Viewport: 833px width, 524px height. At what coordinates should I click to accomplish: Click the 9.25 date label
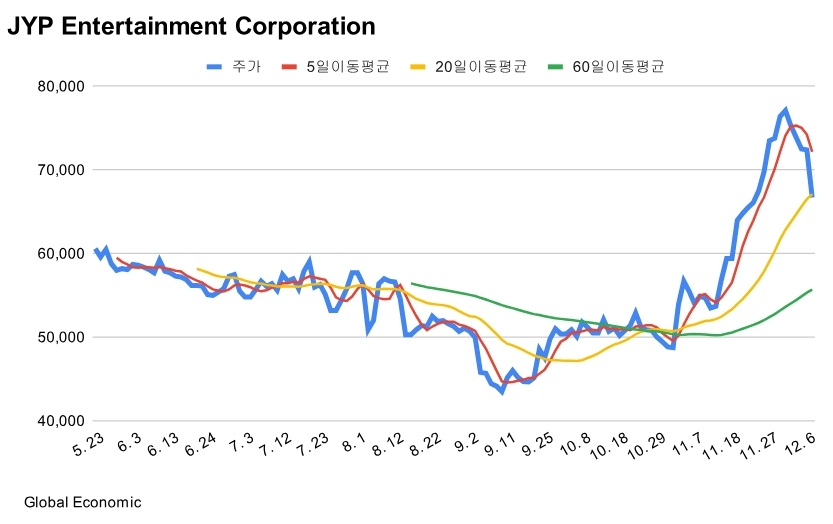[x=538, y=444]
